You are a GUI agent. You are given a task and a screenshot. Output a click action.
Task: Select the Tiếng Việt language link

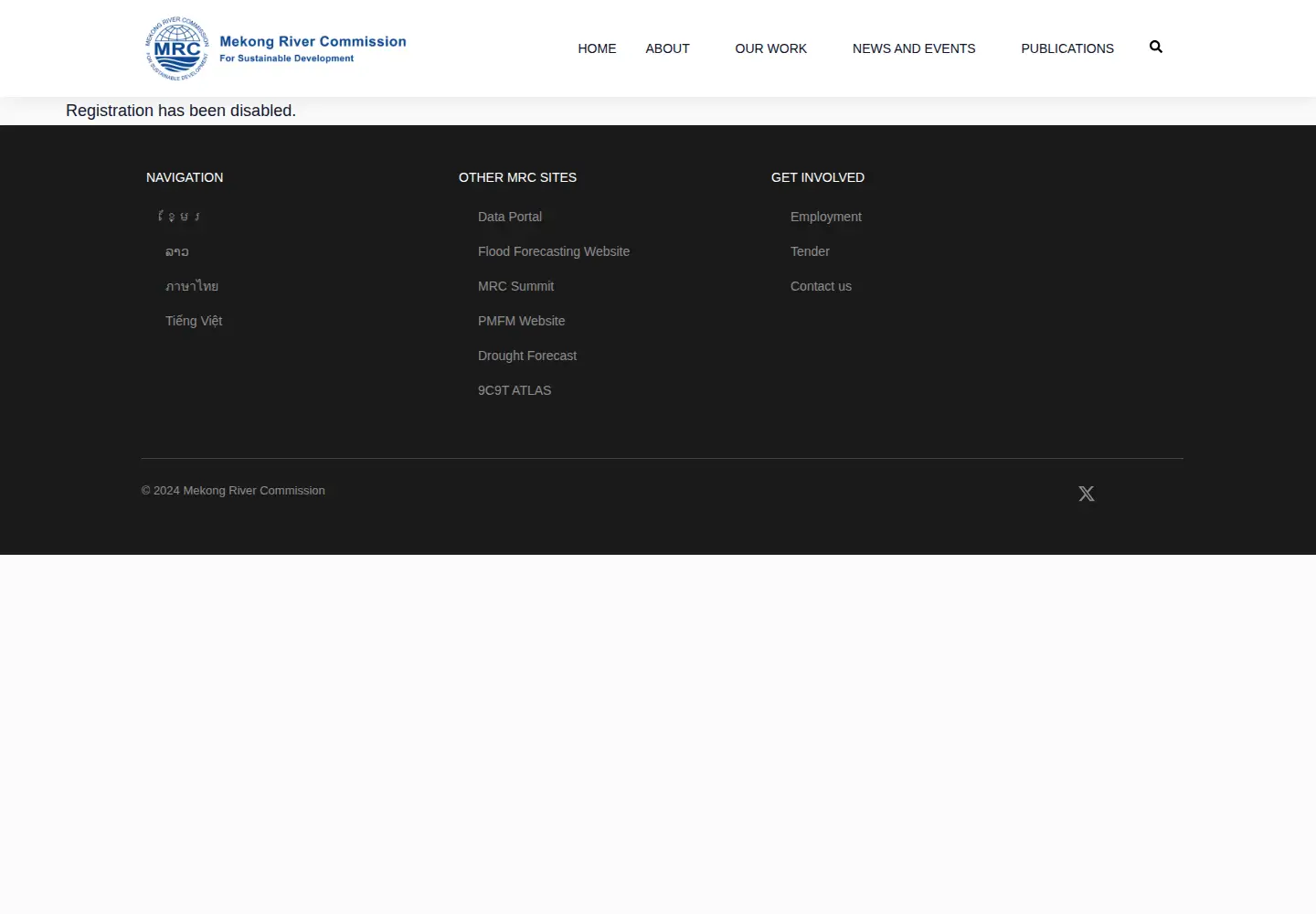[194, 321]
